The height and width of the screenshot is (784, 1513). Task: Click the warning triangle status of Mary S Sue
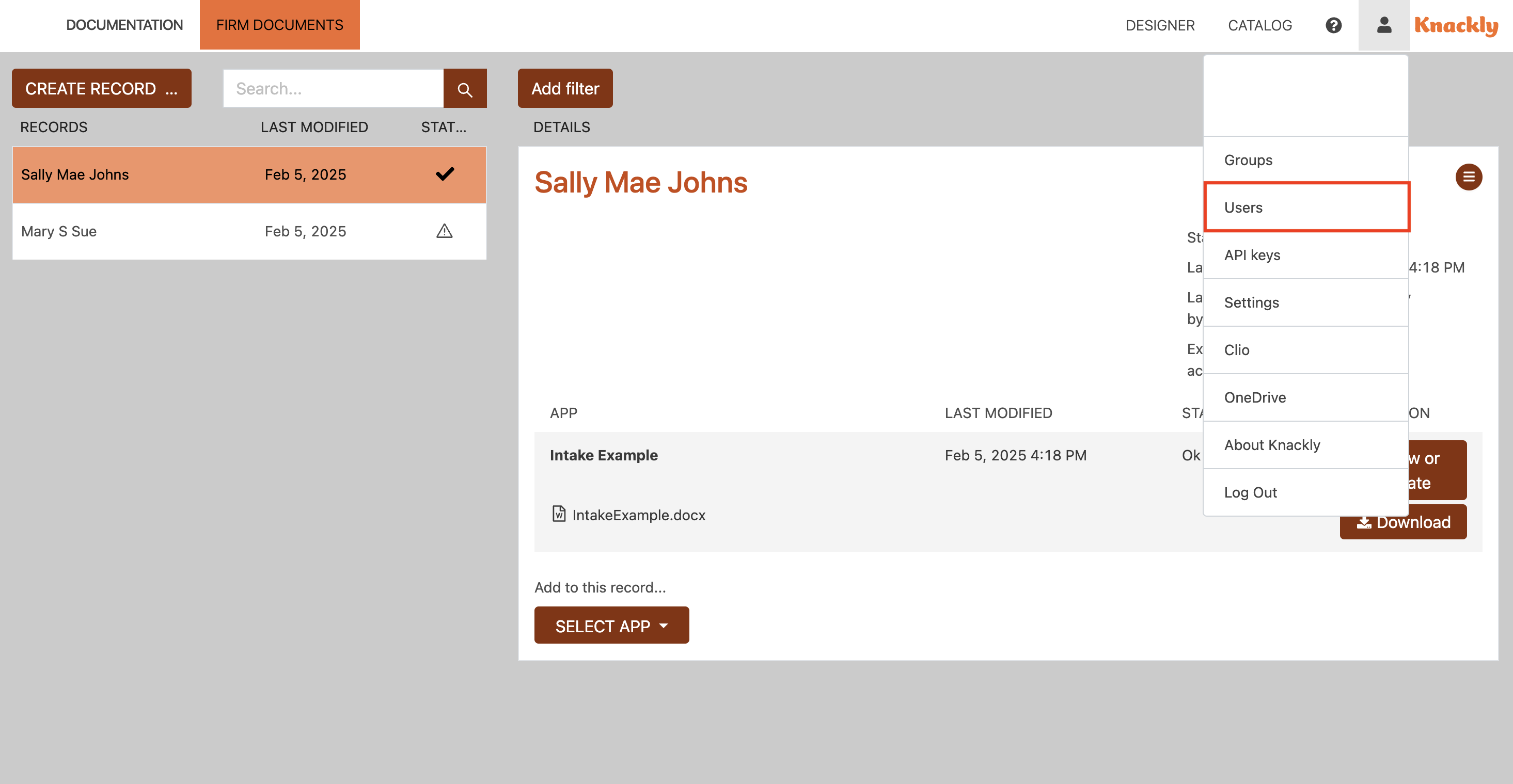click(445, 231)
